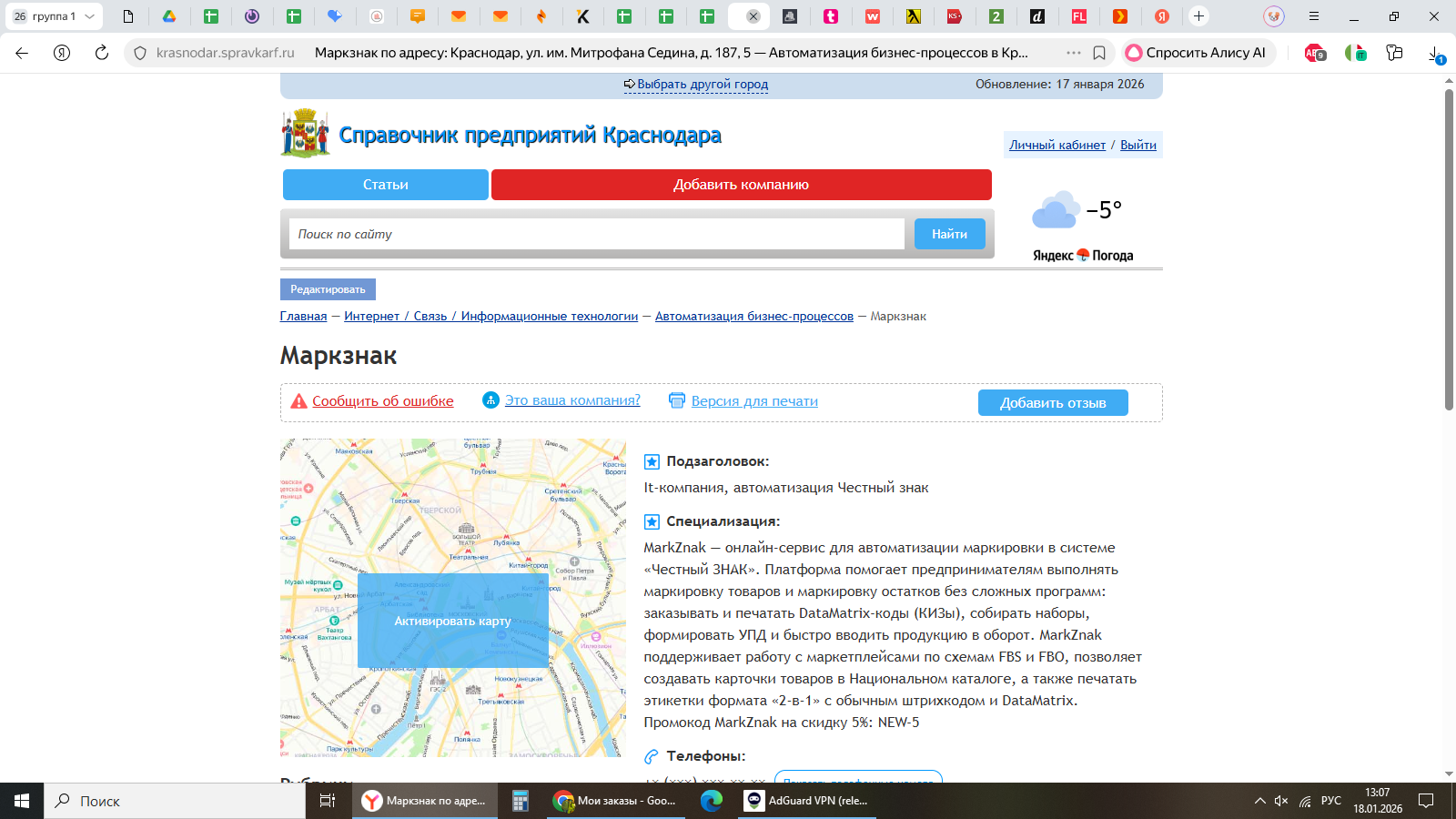Switch to the black d-logo tab
The image size is (1456, 819).
coord(1037,16)
